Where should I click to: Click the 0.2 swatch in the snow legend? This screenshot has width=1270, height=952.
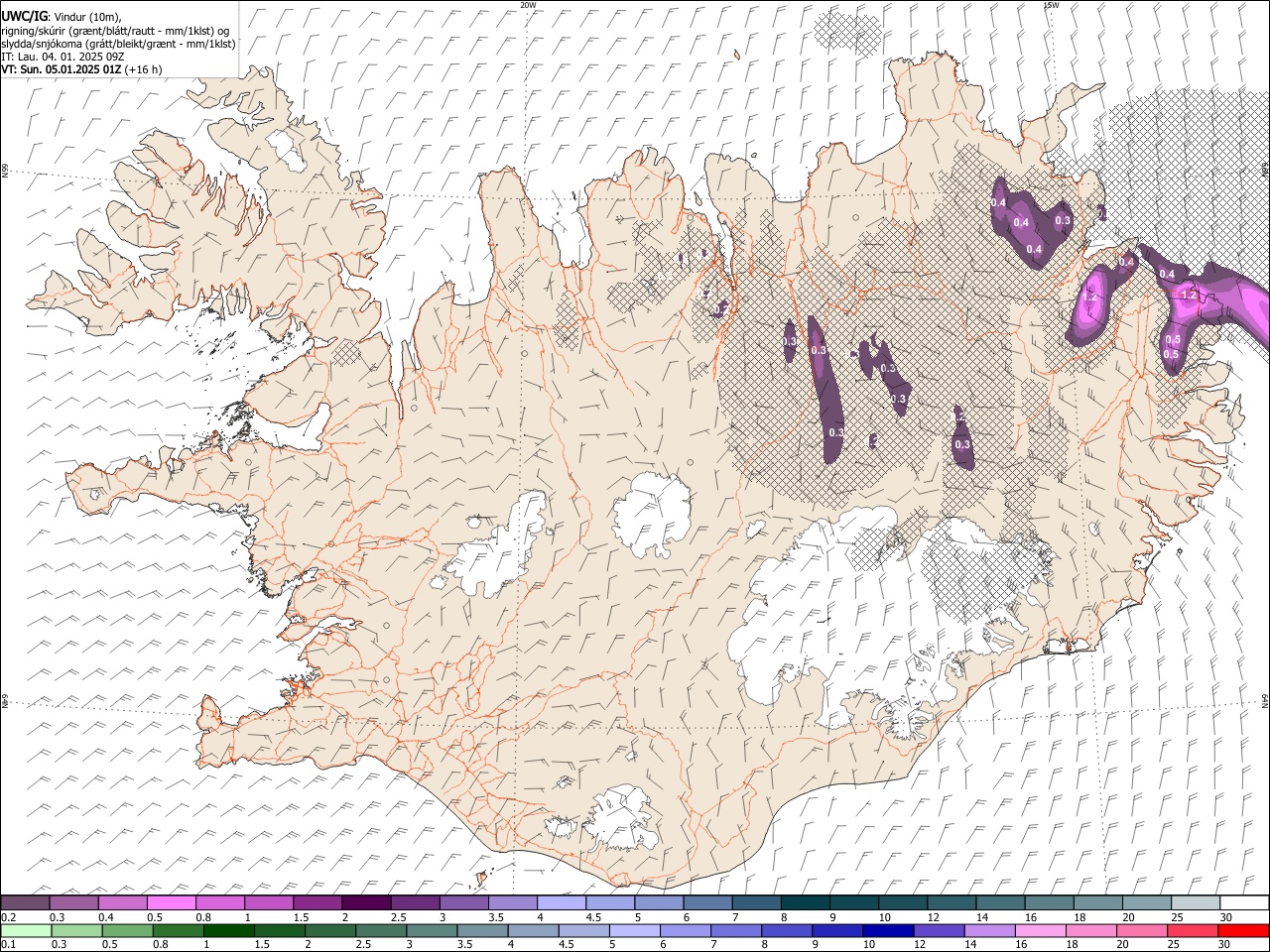[25, 902]
